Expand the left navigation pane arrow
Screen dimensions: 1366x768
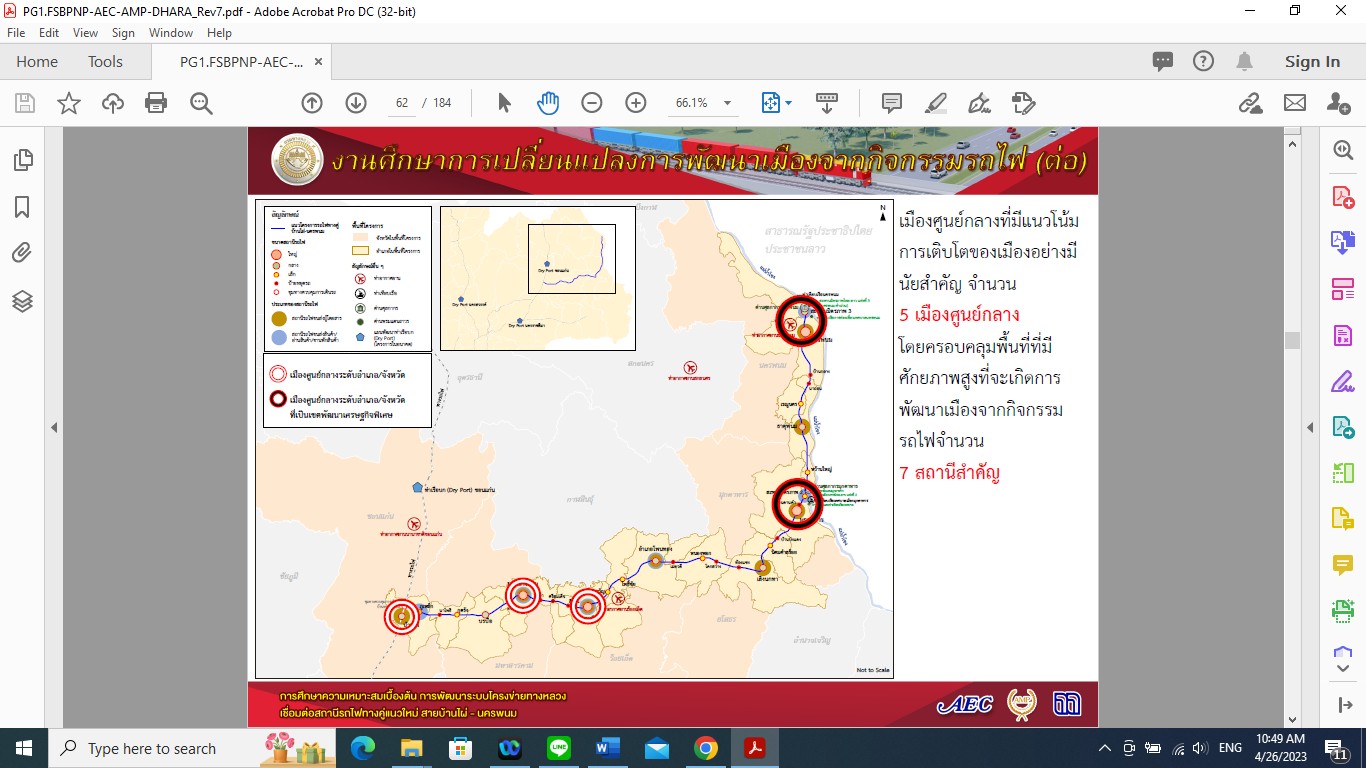pyautogui.click(x=54, y=428)
